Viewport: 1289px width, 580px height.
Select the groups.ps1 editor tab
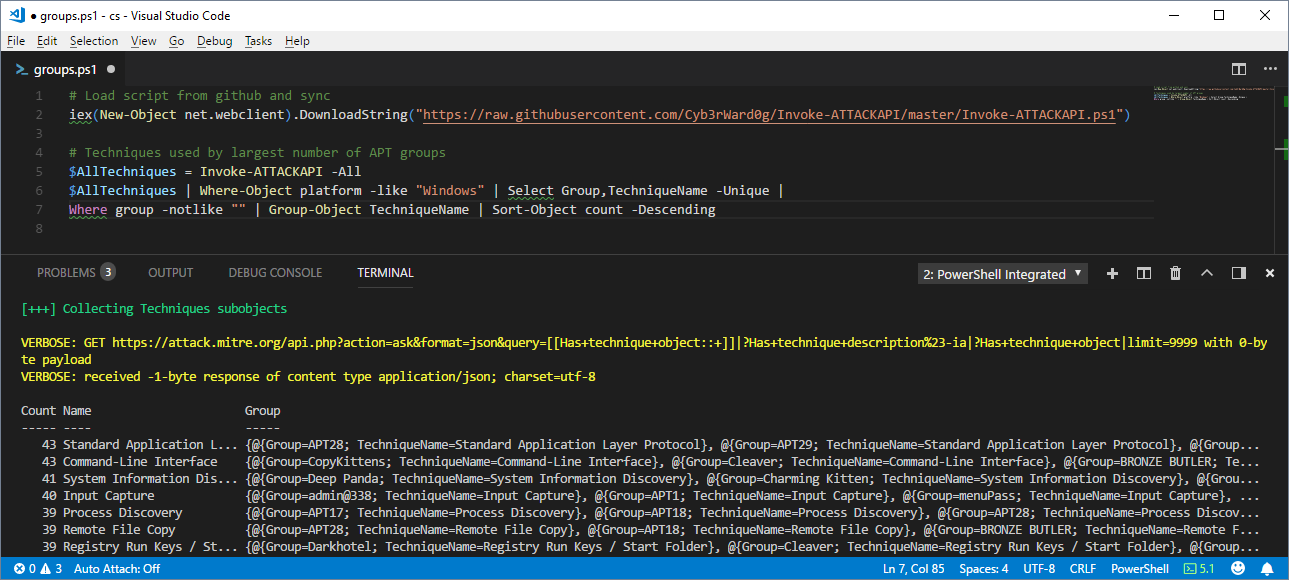pos(66,69)
